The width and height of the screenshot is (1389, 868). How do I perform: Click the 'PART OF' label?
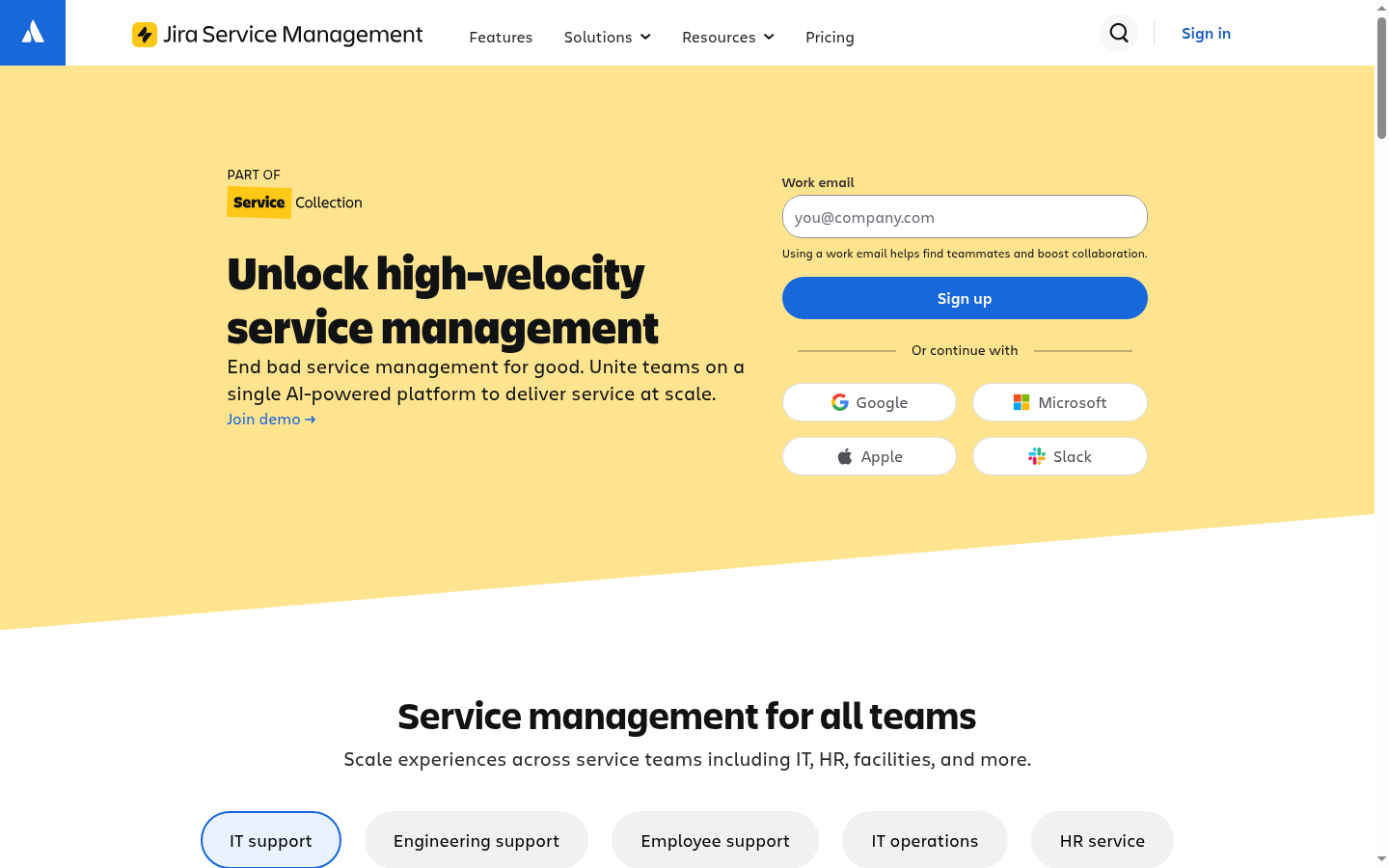click(254, 175)
